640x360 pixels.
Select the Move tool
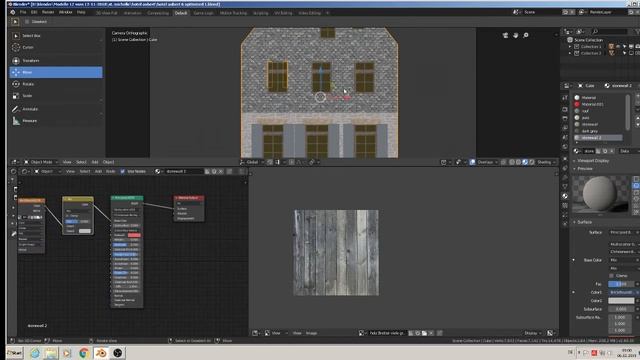pos(56,72)
